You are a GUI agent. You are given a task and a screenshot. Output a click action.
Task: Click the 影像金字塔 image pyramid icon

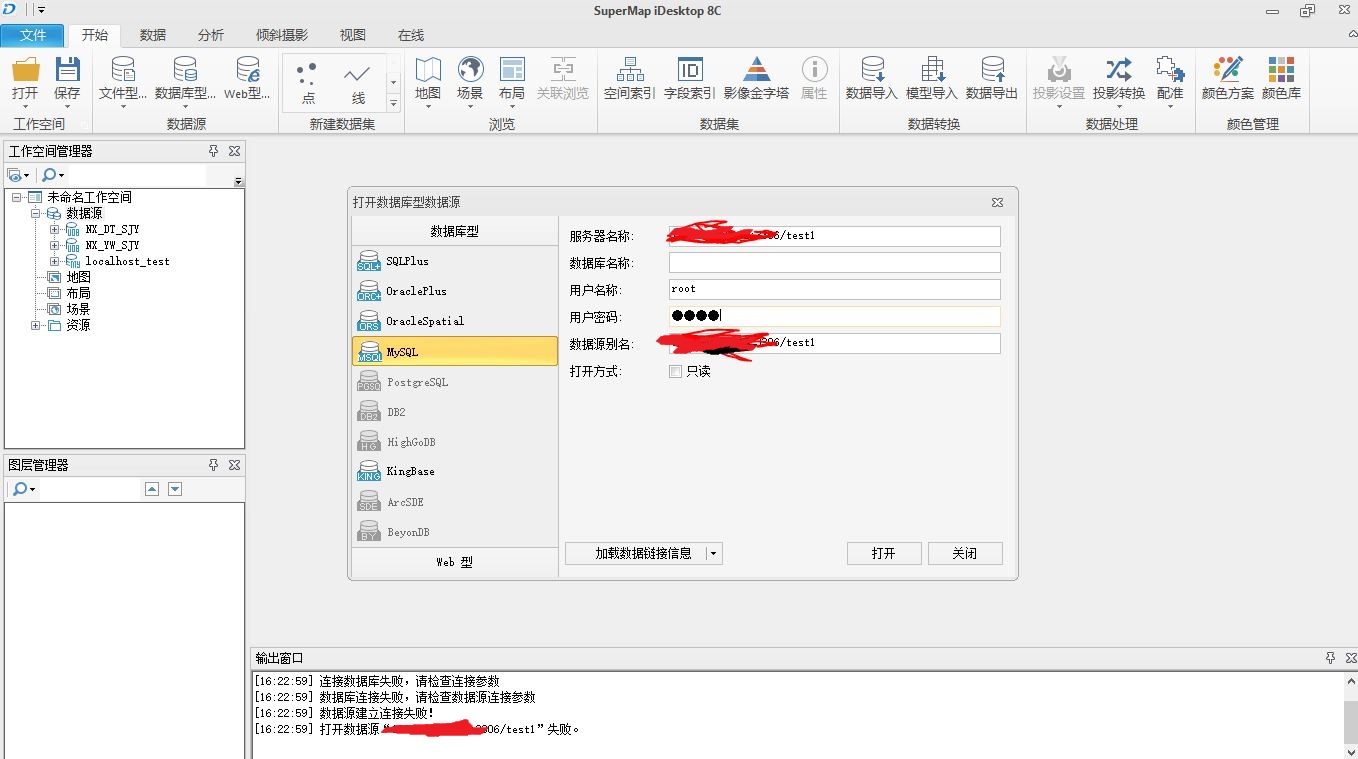pyautogui.click(x=756, y=70)
